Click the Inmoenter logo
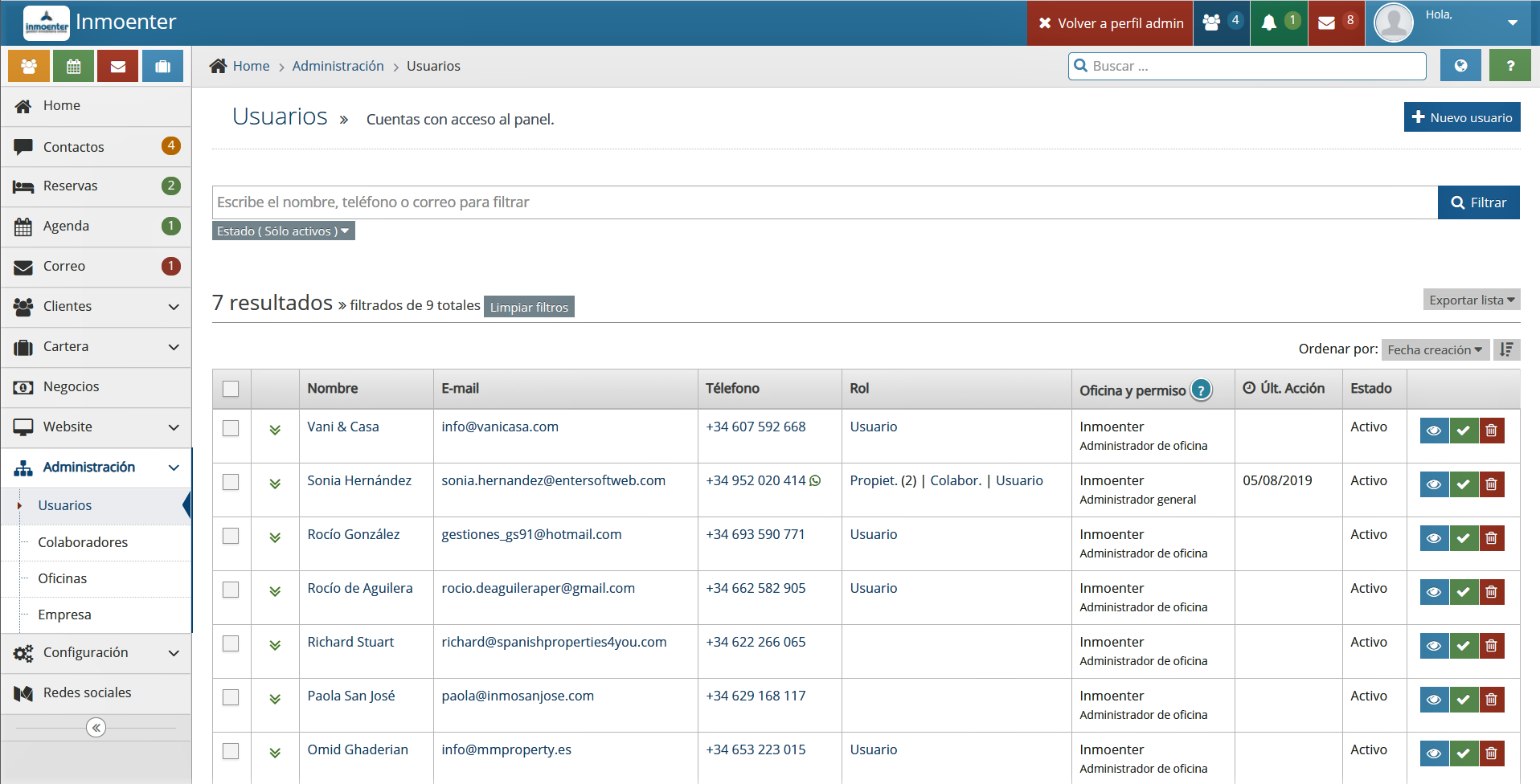The height and width of the screenshot is (784, 1540). click(x=47, y=23)
